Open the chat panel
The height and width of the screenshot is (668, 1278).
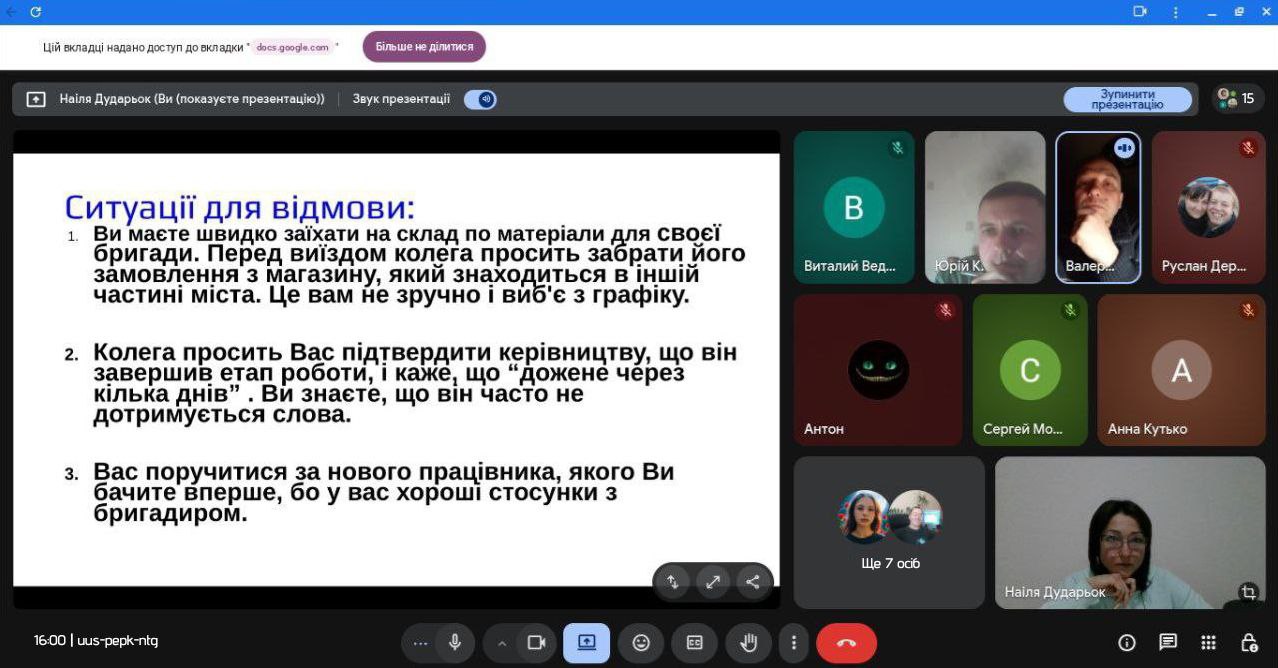click(1167, 643)
